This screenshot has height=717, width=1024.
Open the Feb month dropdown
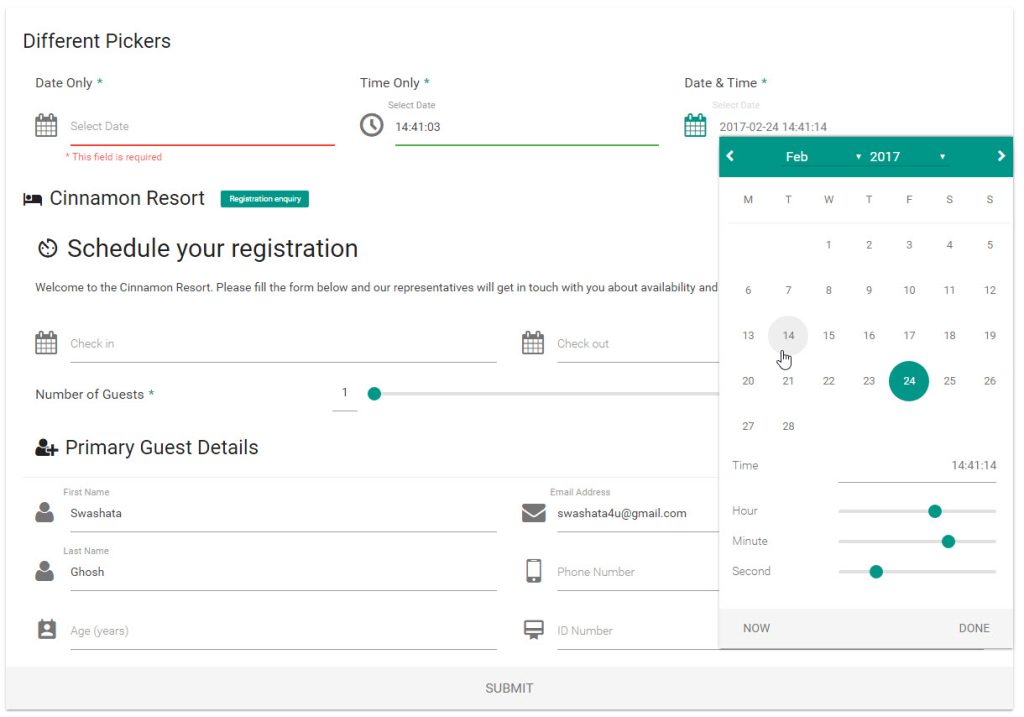(x=823, y=157)
